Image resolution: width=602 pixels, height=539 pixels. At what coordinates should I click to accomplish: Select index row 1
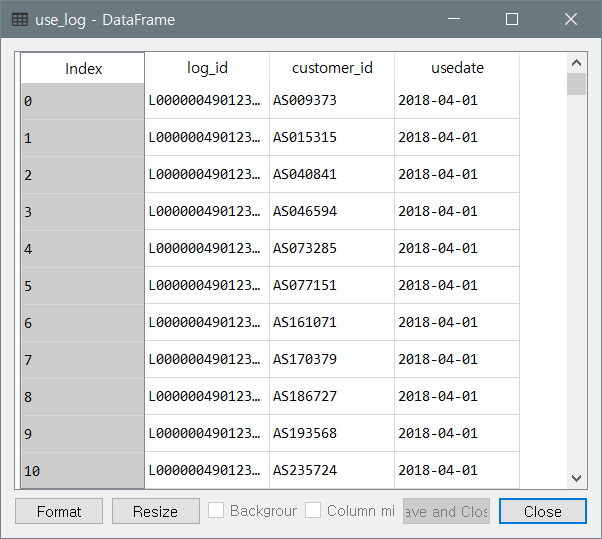pyautogui.click(x=83, y=138)
